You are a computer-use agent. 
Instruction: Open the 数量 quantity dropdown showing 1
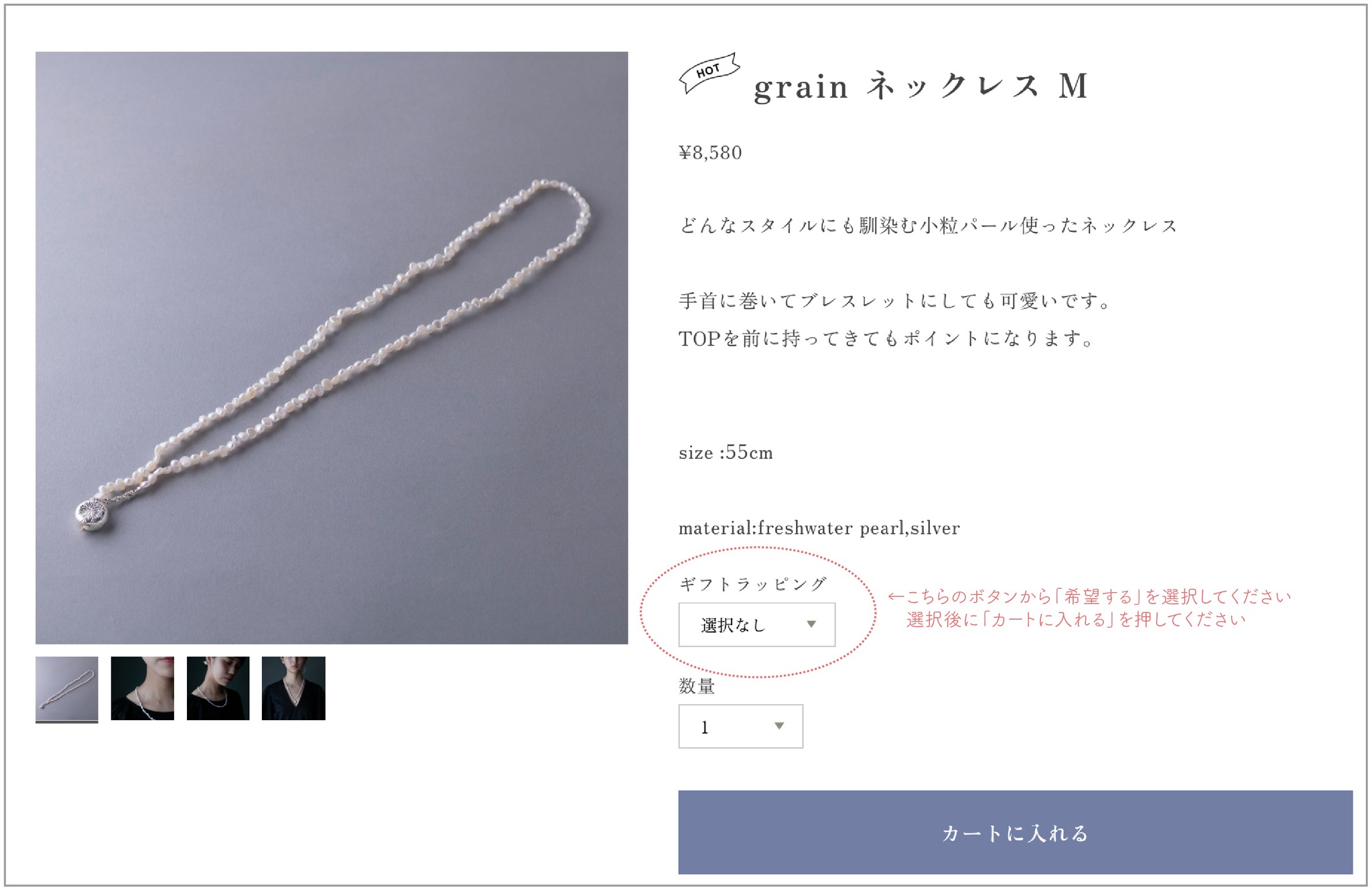click(x=740, y=726)
